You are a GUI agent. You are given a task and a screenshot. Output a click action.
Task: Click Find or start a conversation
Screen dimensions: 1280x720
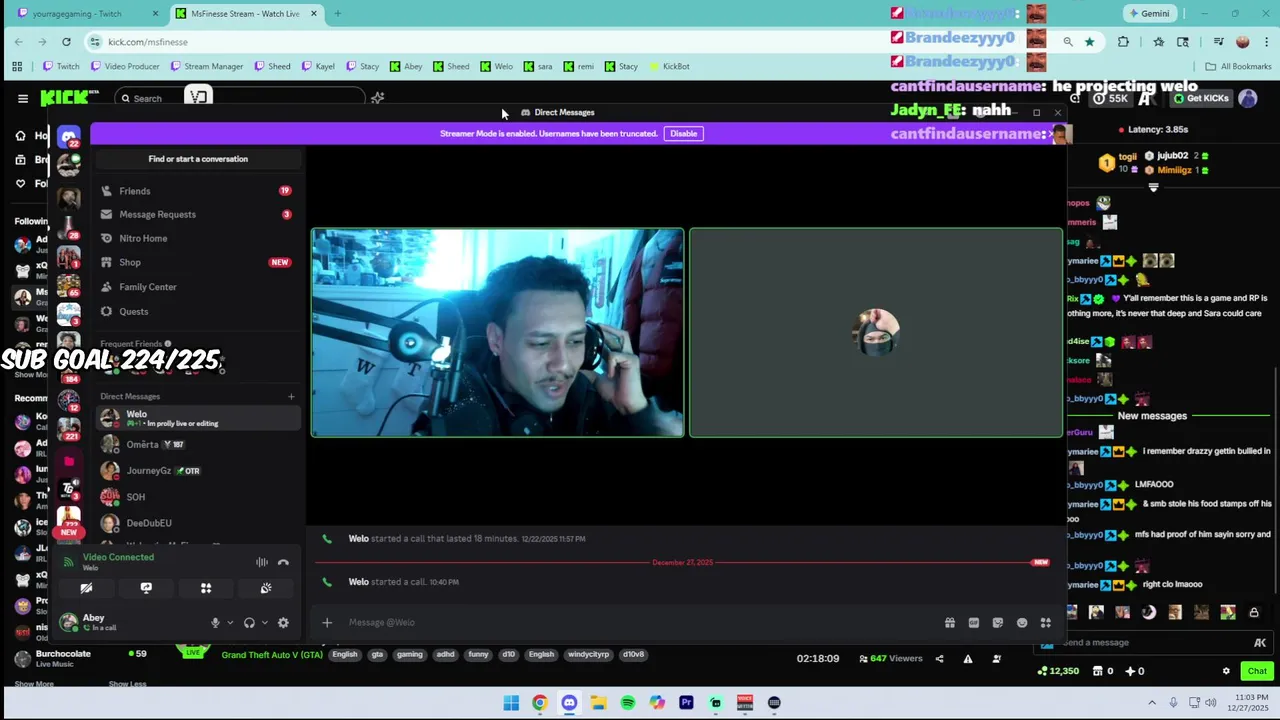(198, 159)
